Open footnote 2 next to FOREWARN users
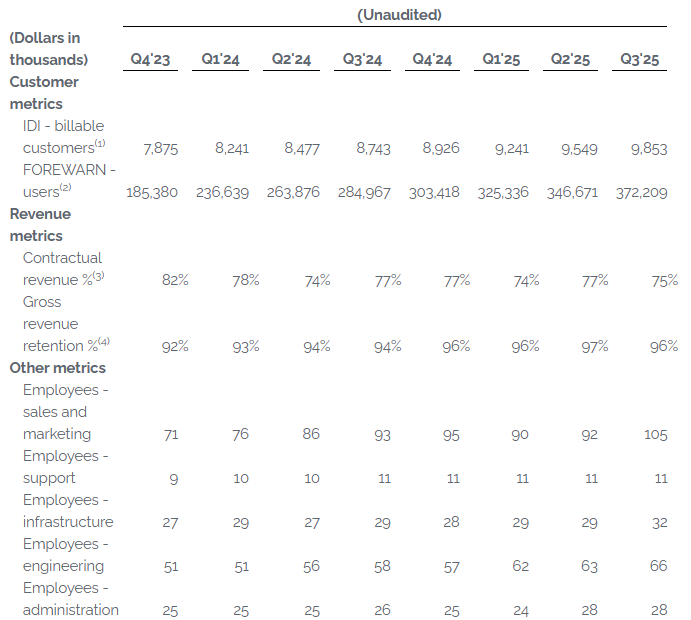Image resolution: width=691 pixels, height=620 pixels. [65, 188]
